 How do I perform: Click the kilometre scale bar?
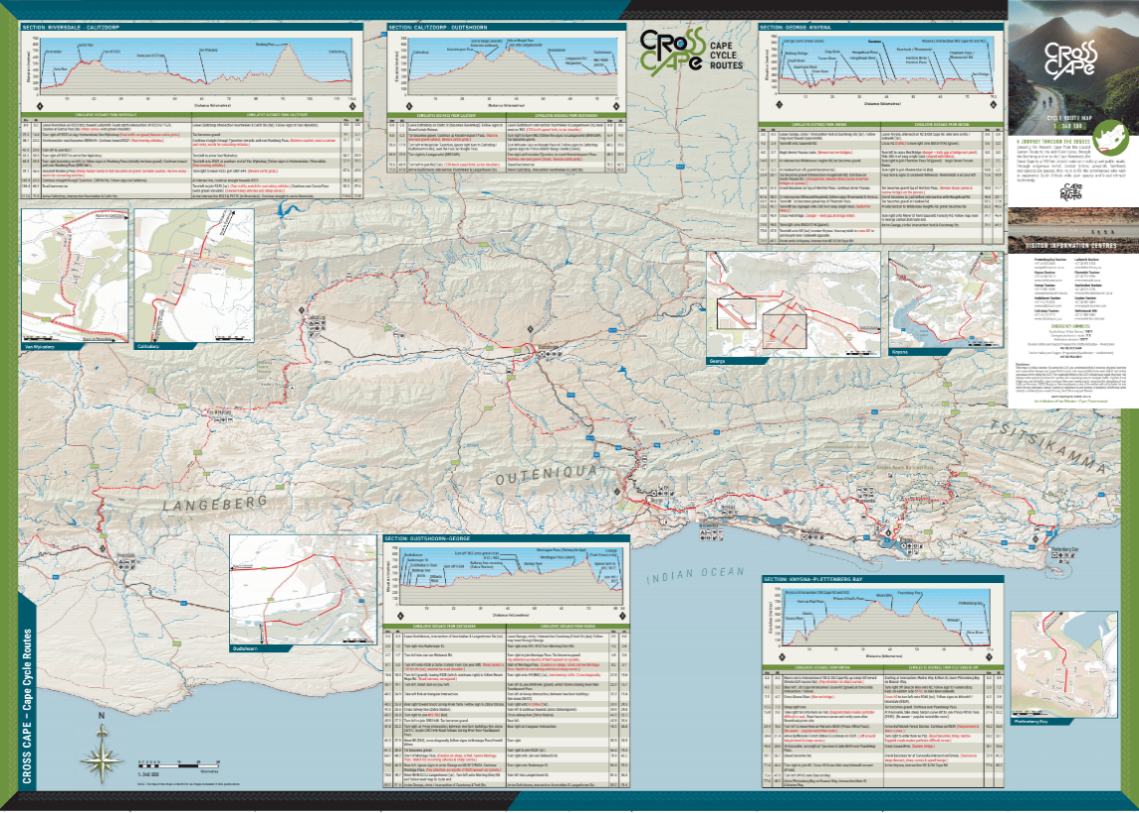click(x=179, y=764)
